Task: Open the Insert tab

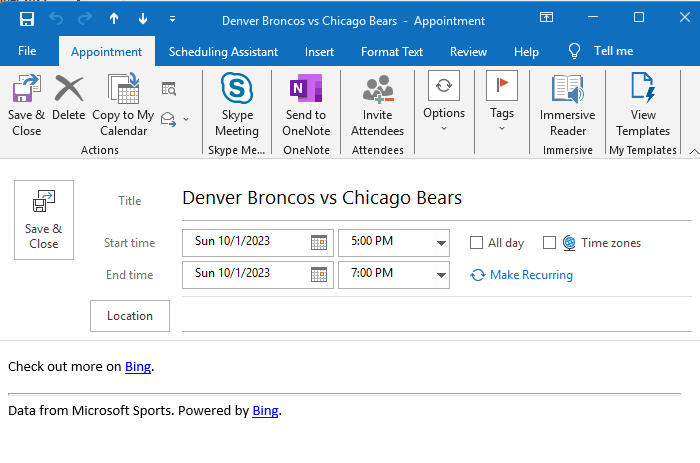Action: click(x=319, y=52)
